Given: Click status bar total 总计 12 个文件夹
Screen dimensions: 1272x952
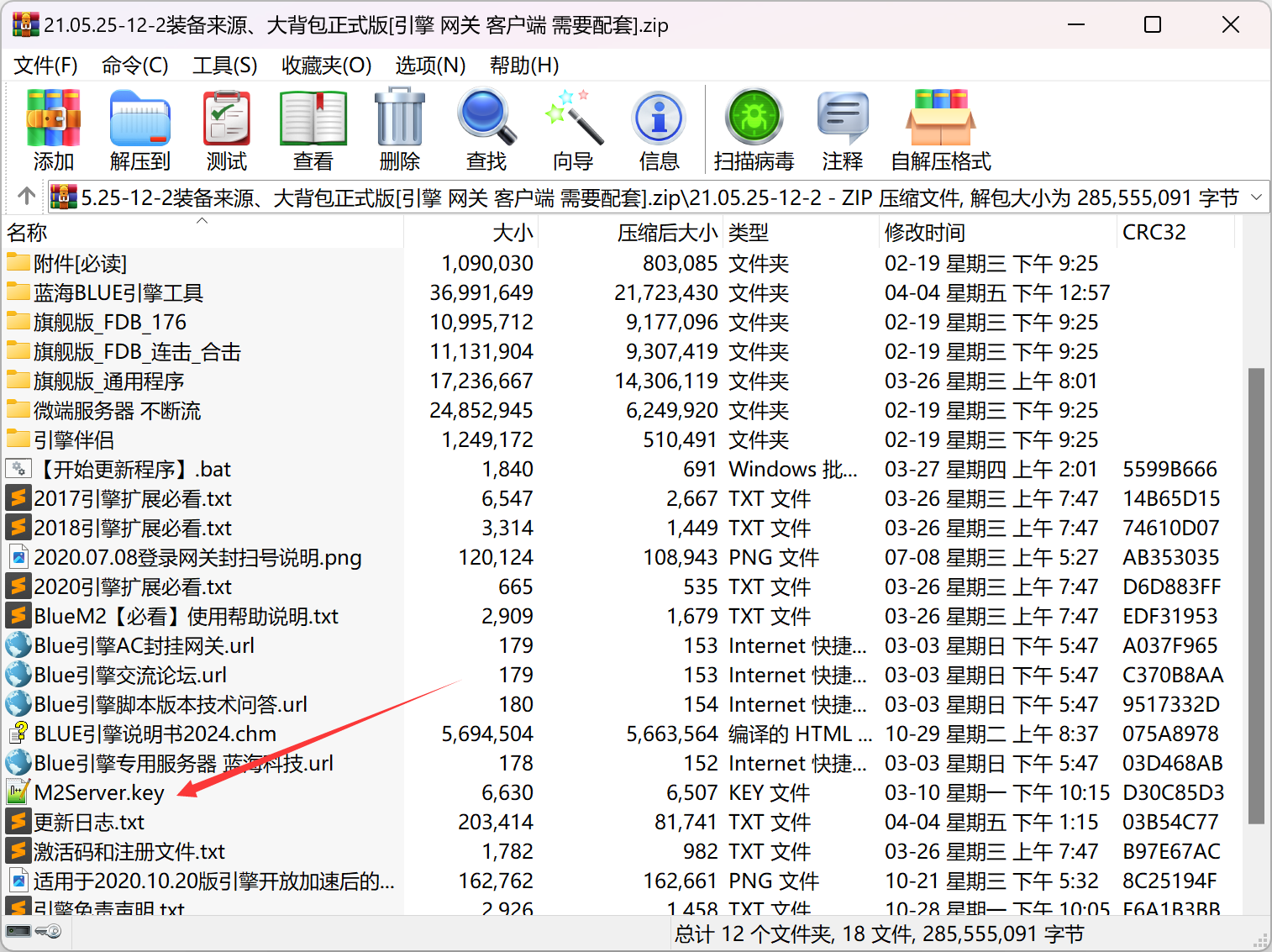Looking at the screenshot, I should [x=754, y=934].
